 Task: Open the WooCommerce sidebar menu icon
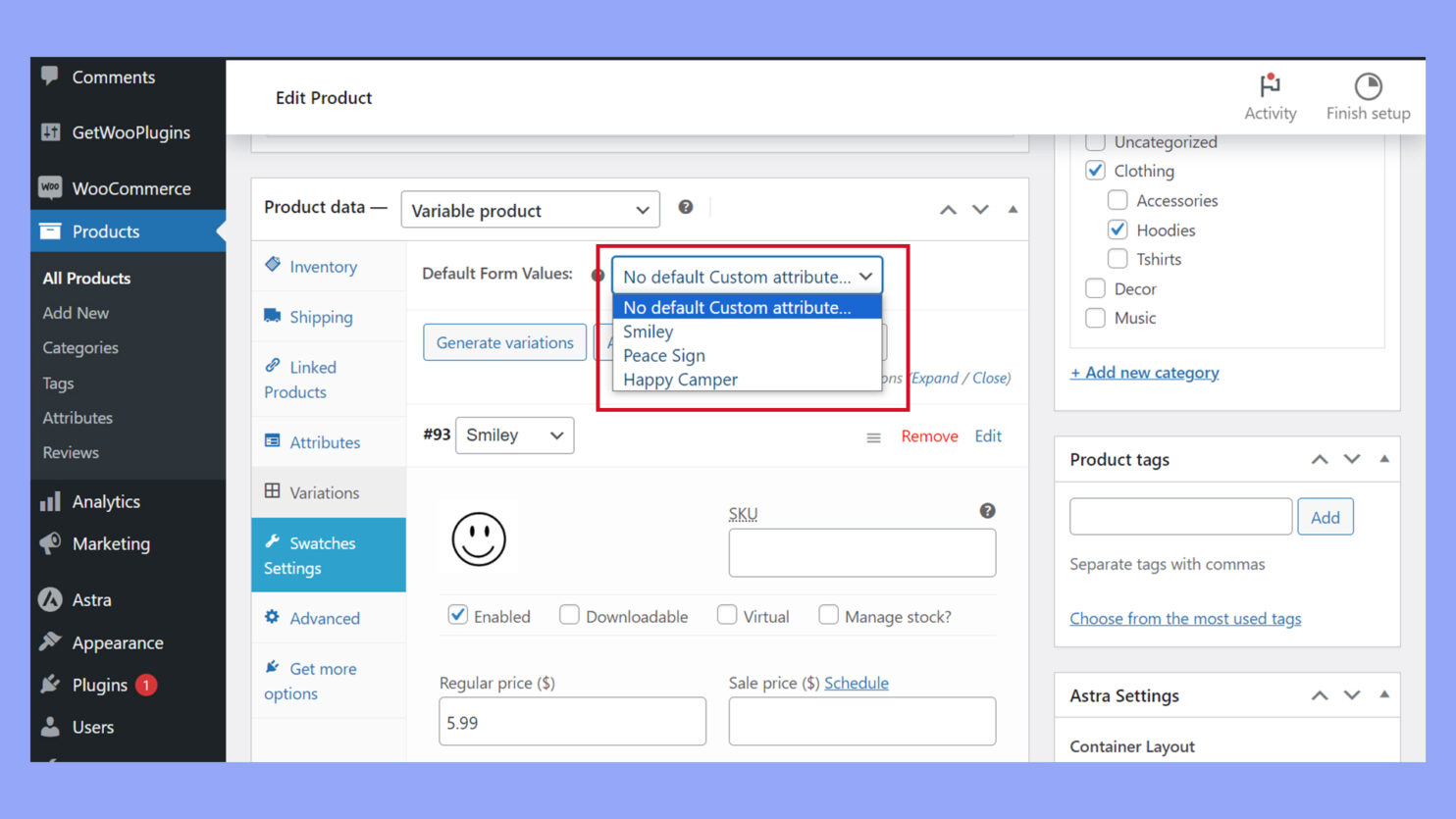[x=51, y=187]
